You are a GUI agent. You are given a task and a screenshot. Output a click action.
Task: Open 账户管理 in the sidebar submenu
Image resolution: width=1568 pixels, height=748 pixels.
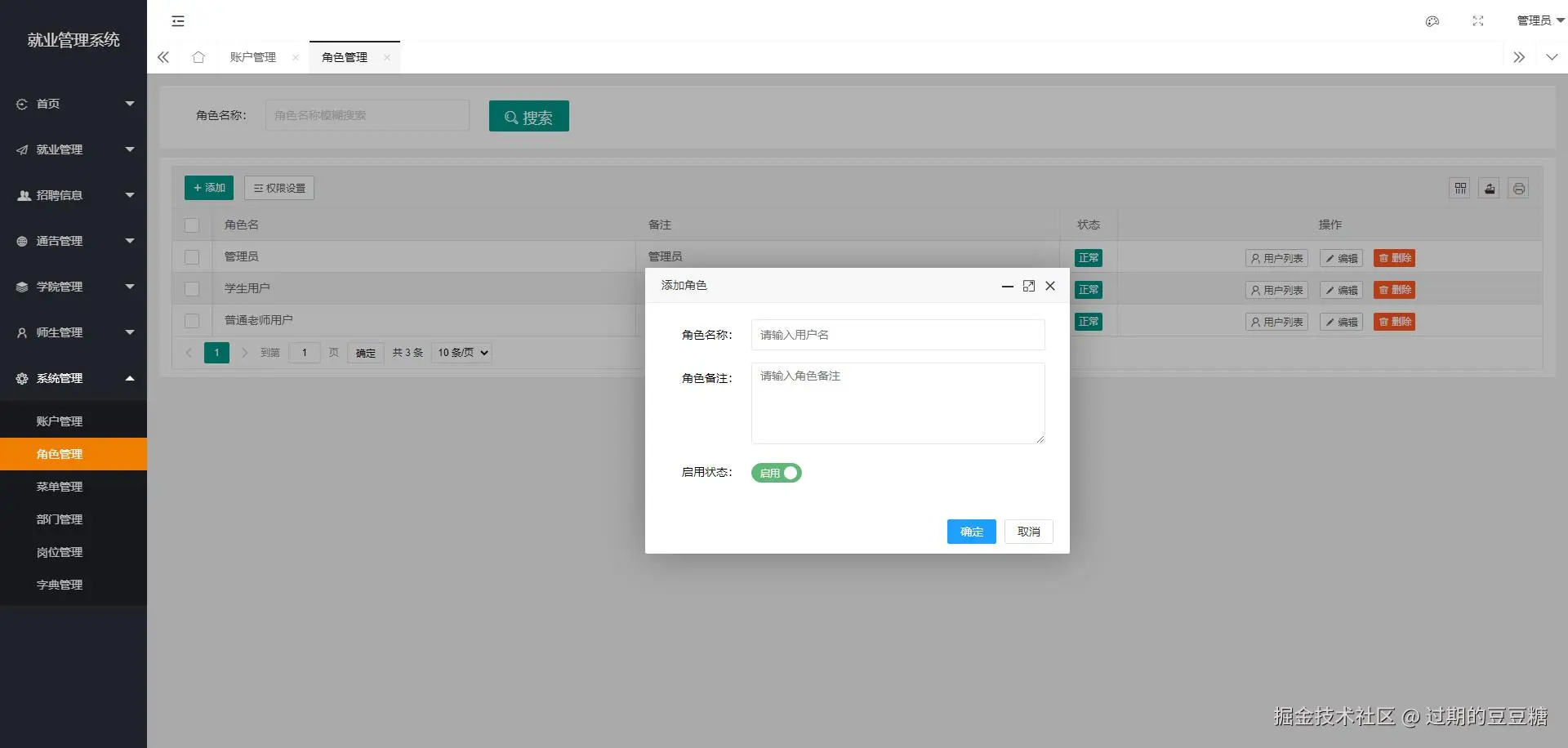pyautogui.click(x=73, y=421)
